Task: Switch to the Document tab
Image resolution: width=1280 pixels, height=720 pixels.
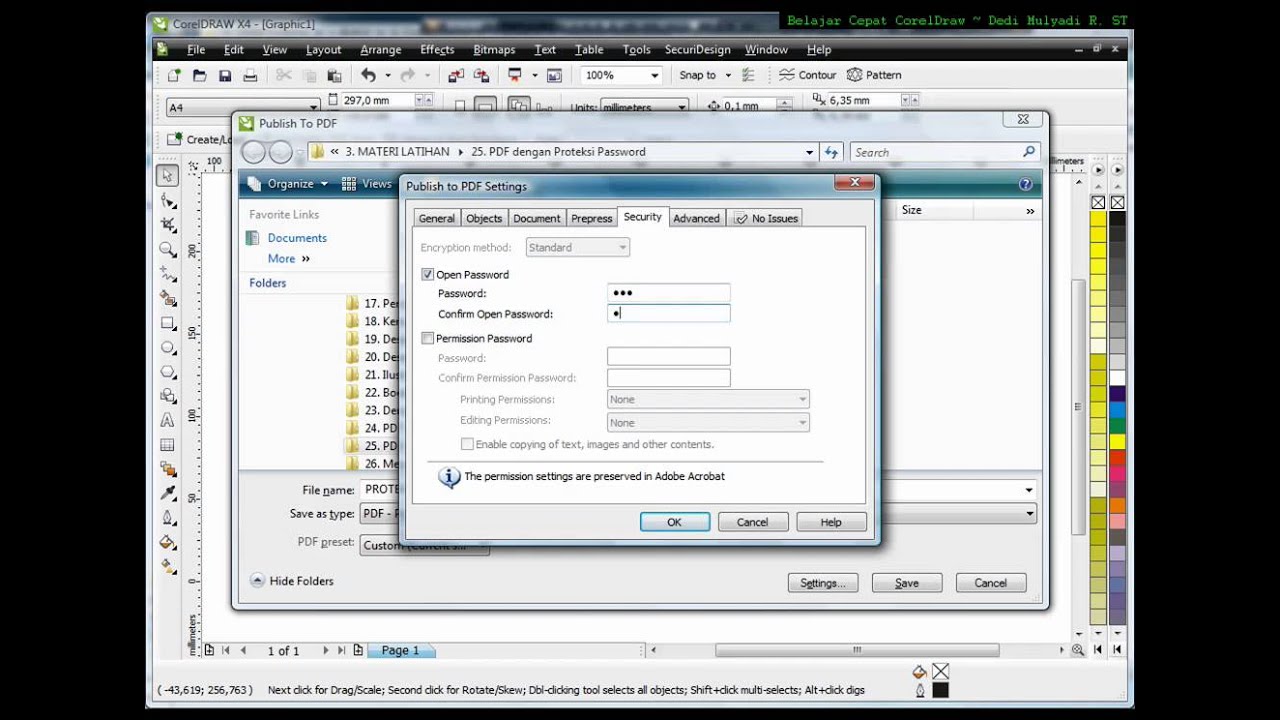Action: 537,218
